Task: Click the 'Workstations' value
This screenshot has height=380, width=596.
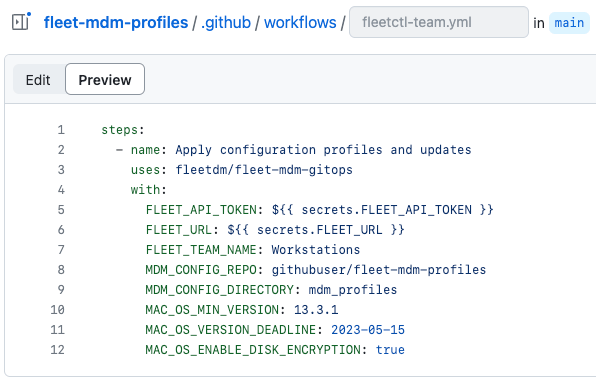Action: [x=315, y=250]
